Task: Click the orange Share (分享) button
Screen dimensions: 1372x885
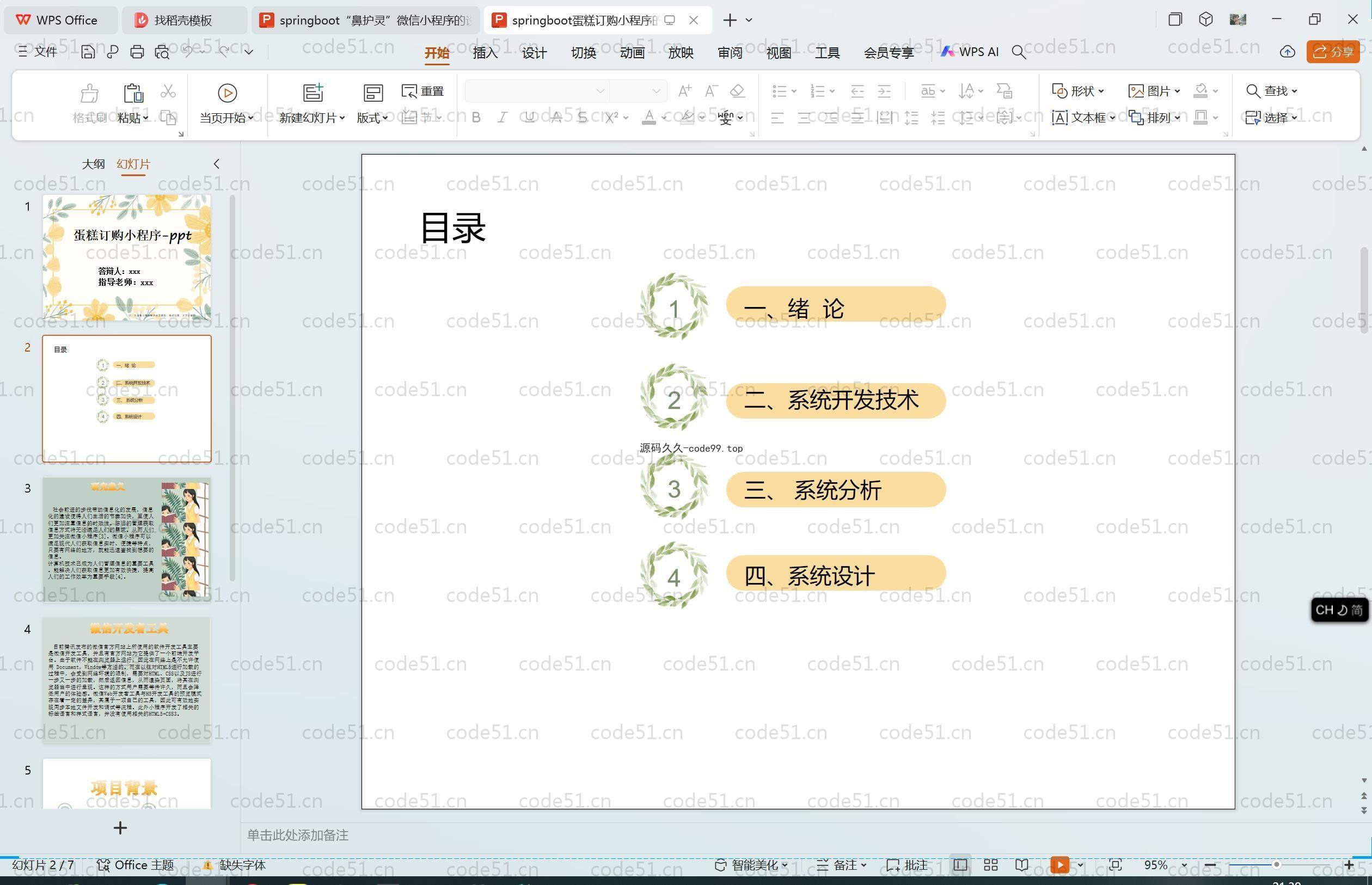Action: [x=1333, y=52]
